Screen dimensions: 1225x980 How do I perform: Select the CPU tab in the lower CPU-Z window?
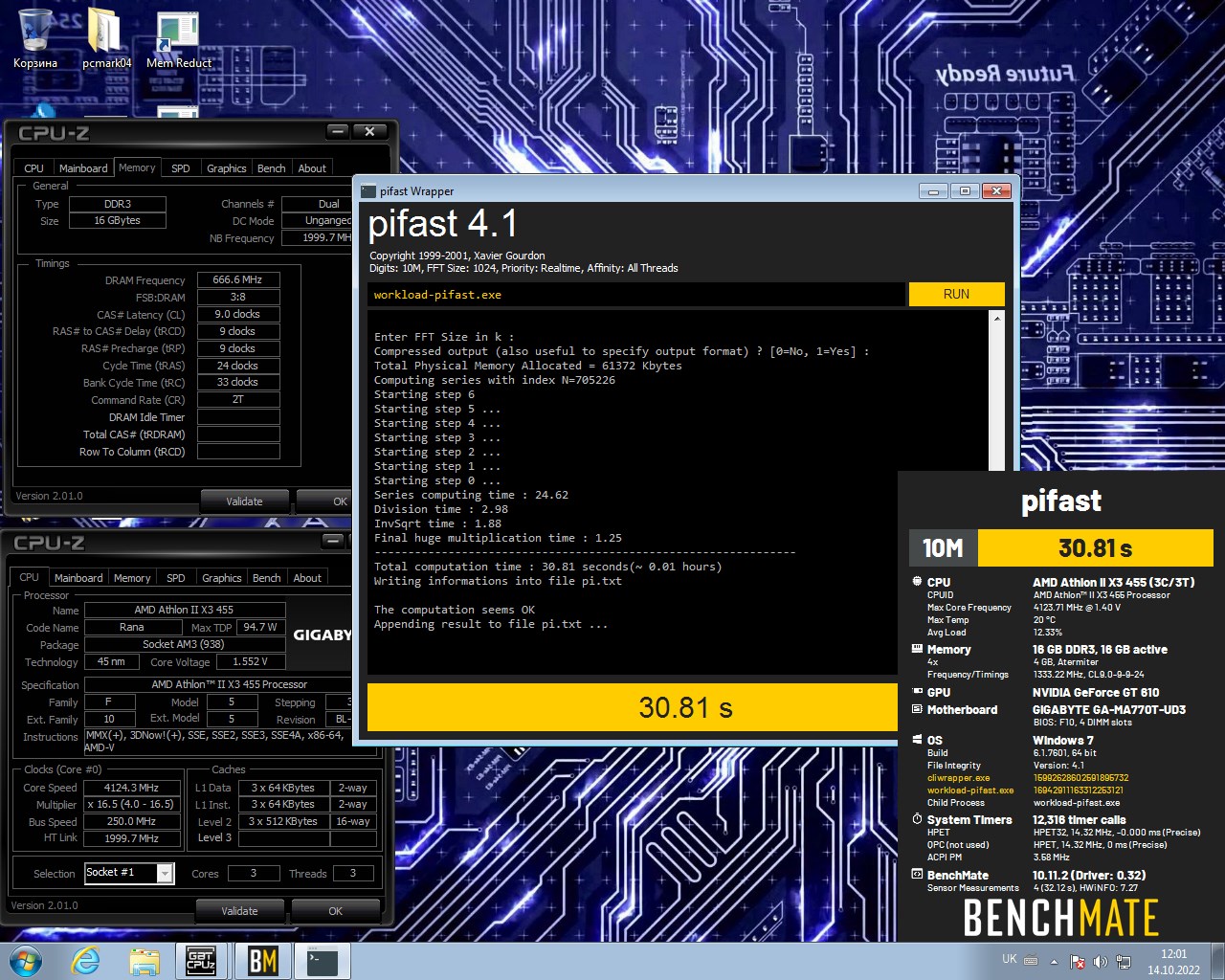click(30, 577)
